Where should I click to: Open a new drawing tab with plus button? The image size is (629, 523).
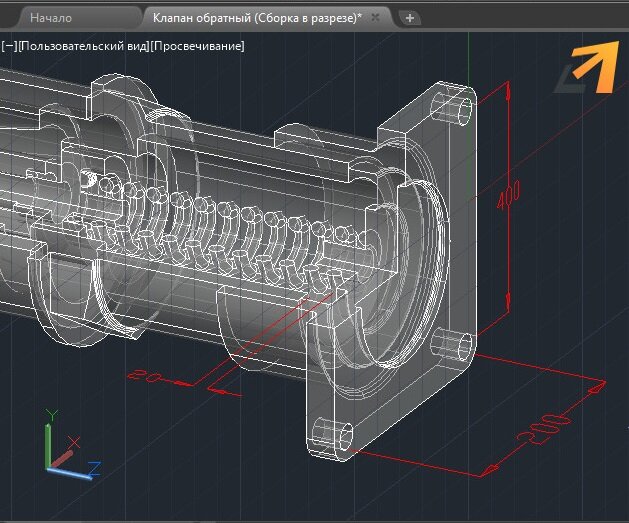pos(410,18)
